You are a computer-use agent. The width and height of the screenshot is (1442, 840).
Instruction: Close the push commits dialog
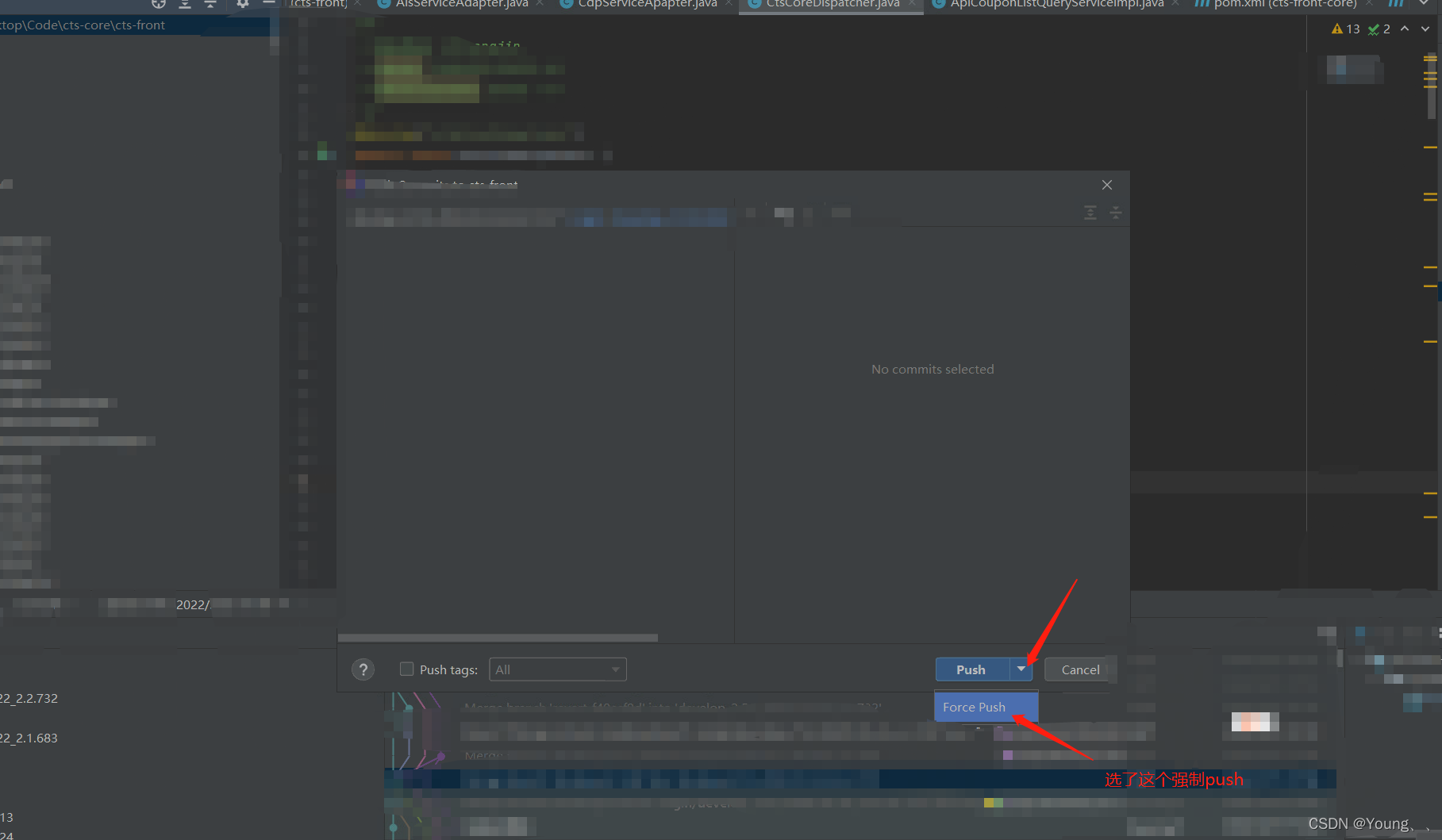pos(1107,185)
